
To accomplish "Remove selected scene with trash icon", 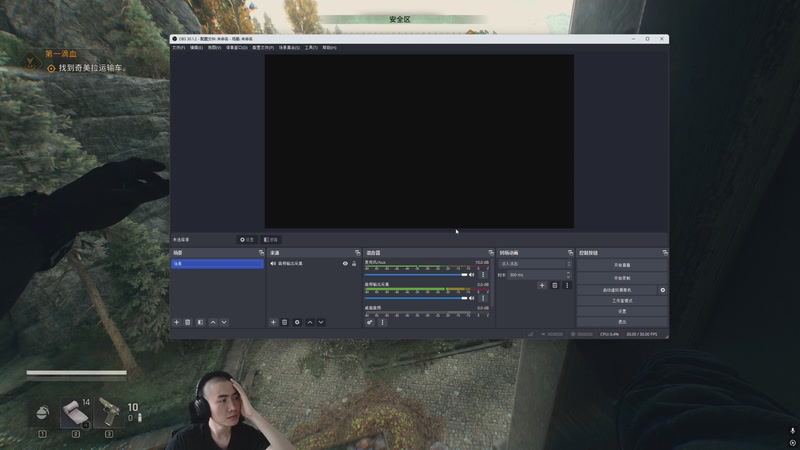I will [188, 322].
